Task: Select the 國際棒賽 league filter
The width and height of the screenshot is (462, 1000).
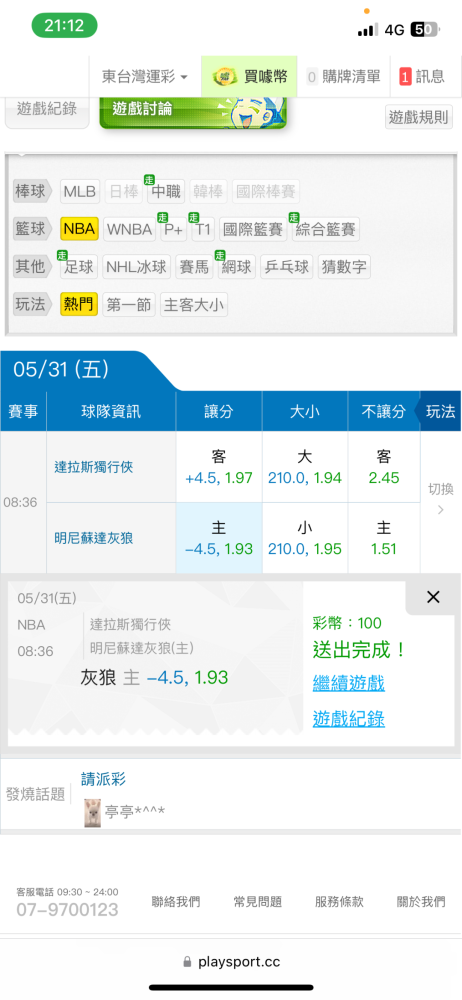Action: click(x=265, y=191)
